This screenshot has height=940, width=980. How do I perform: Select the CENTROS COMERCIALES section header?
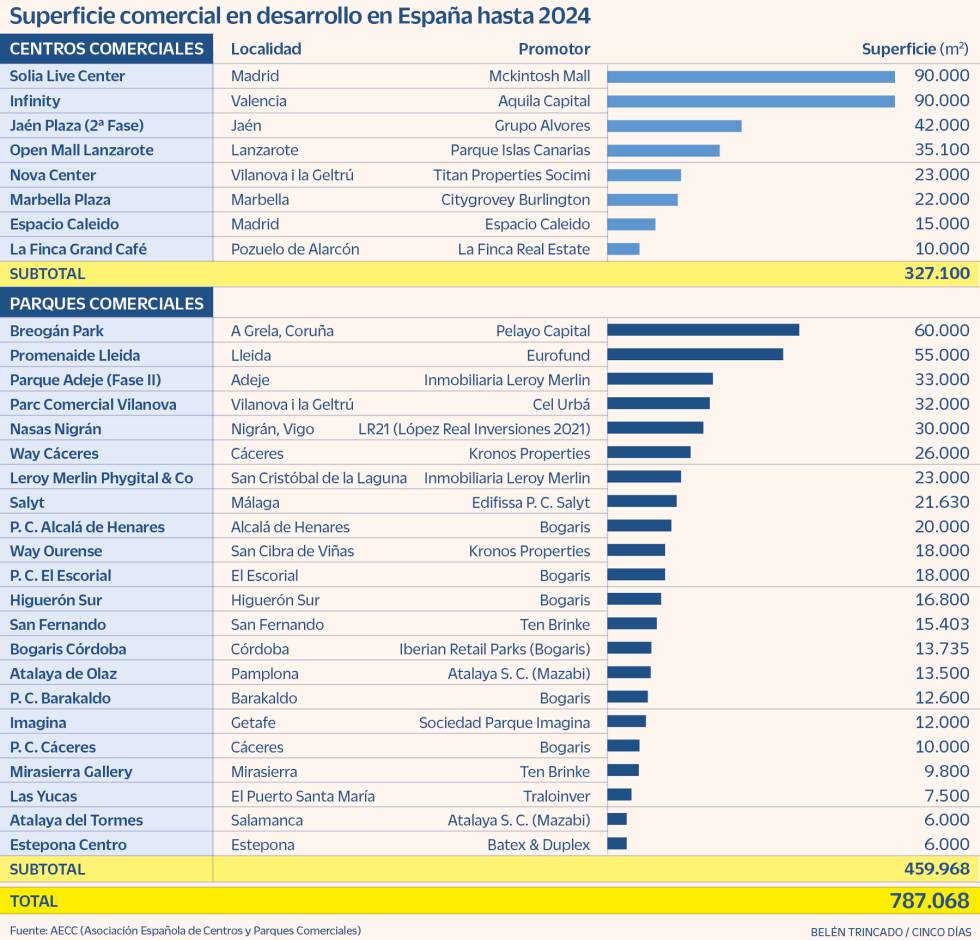(x=106, y=49)
